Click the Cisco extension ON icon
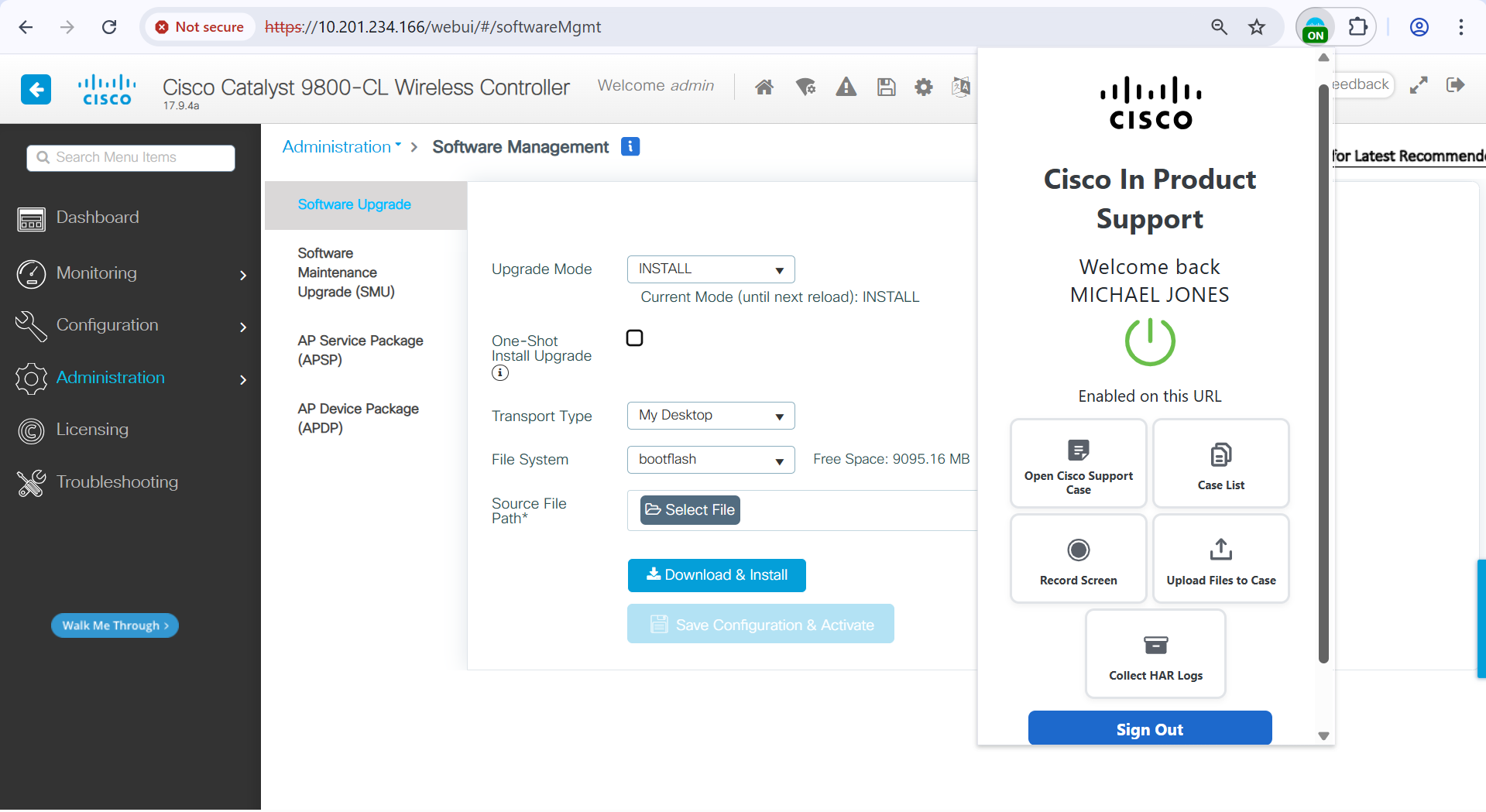Viewport: 1486px width, 812px height. click(x=1315, y=28)
